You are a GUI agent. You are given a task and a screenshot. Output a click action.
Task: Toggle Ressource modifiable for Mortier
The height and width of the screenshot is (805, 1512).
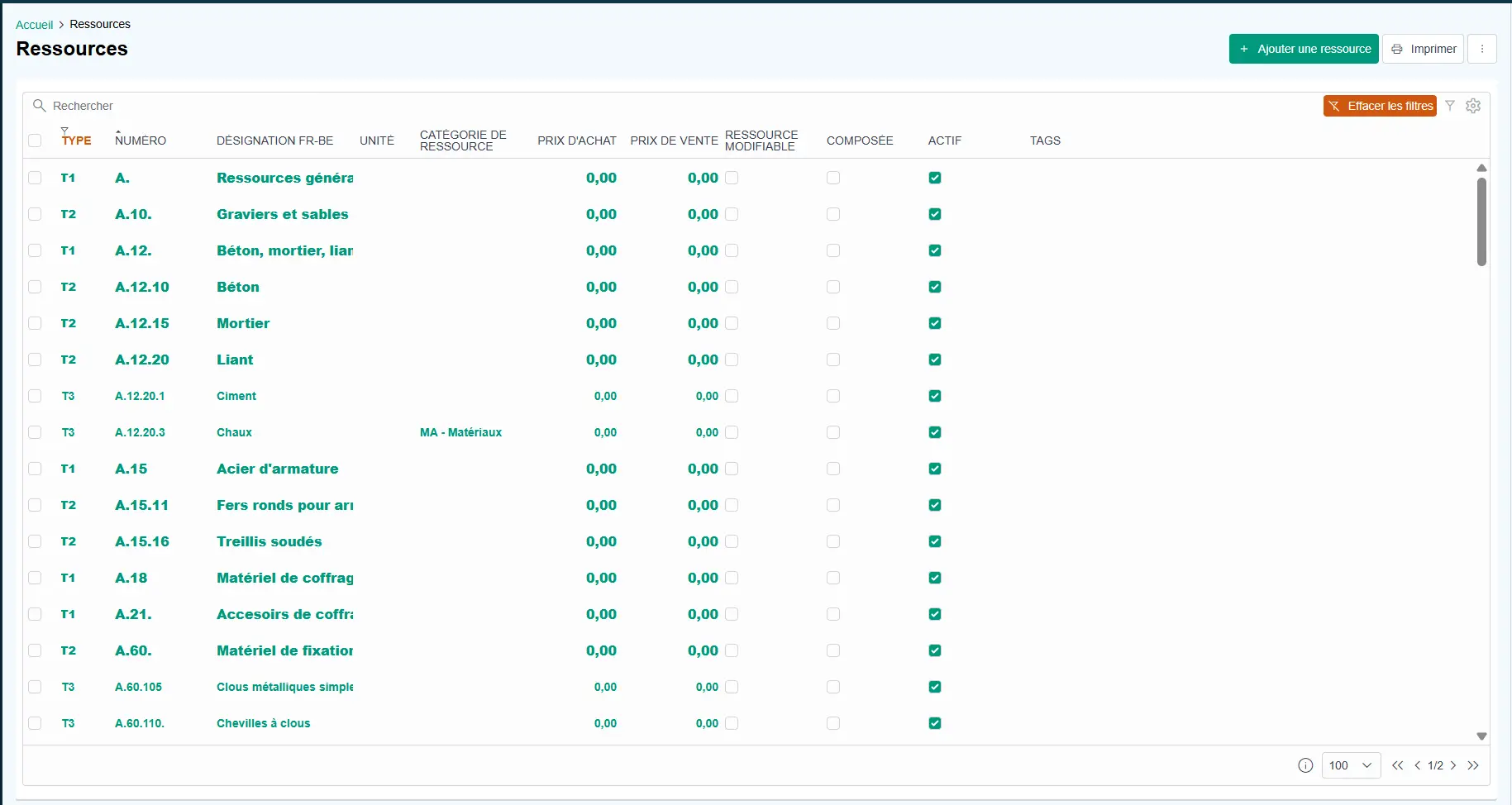click(x=732, y=323)
